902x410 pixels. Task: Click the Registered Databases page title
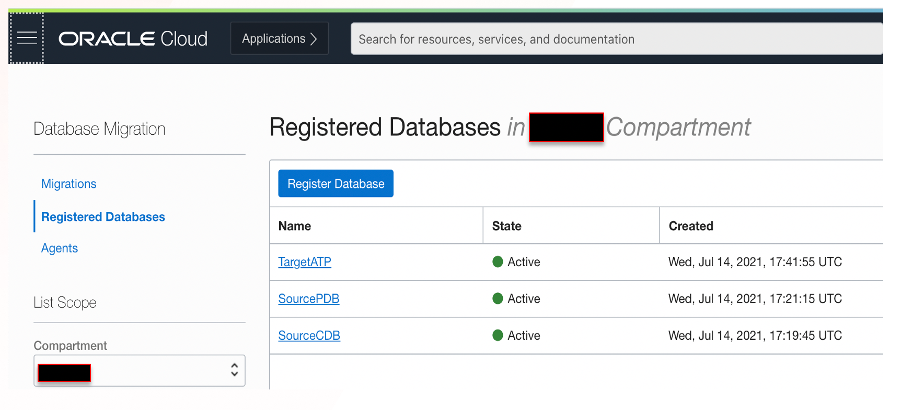point(385,127)
